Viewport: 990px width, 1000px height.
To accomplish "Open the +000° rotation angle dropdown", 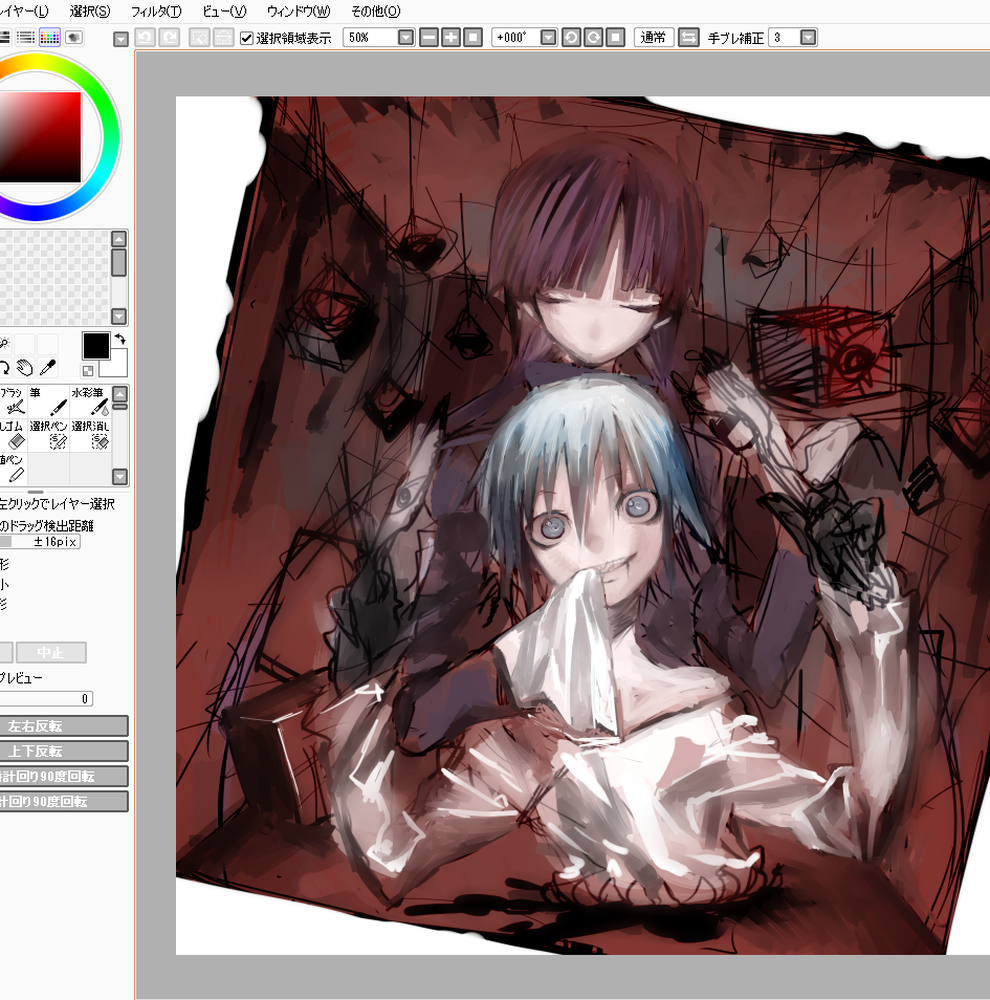I will pyautogui.click(x=548, y=38).
